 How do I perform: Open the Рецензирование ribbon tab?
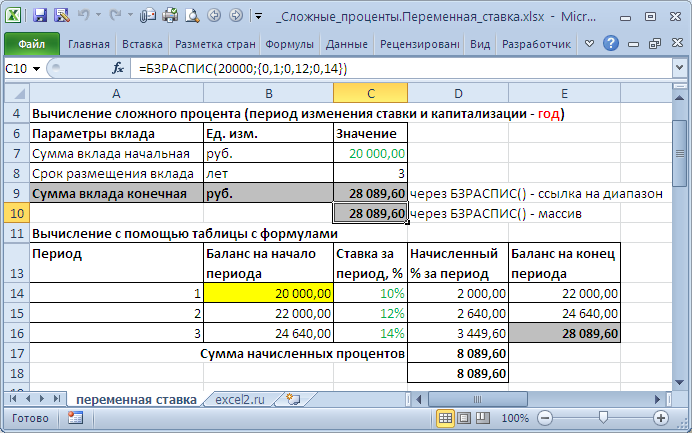pos(419,44)
